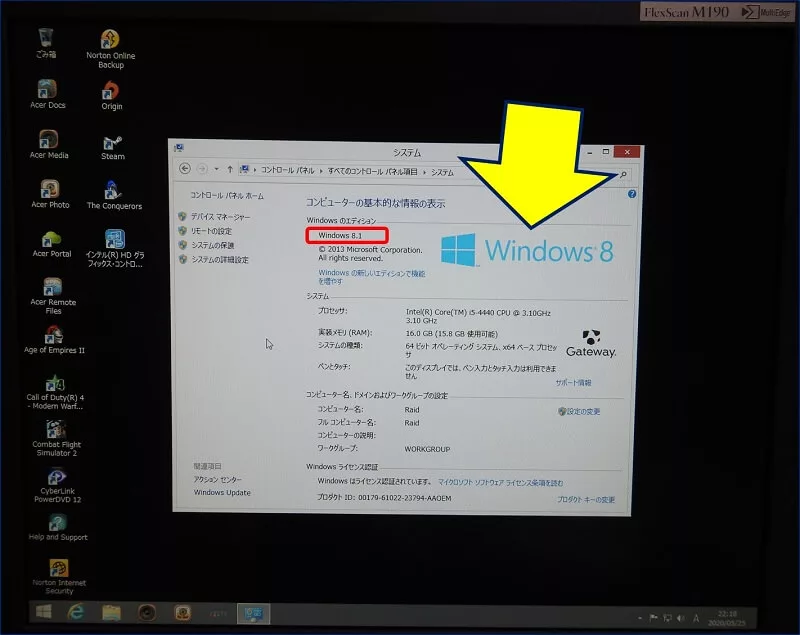The height and width of the screenshot is (635, 800).
Task: Select CyberLink PowerDVD 12 icon
Action: coord(57,486)
